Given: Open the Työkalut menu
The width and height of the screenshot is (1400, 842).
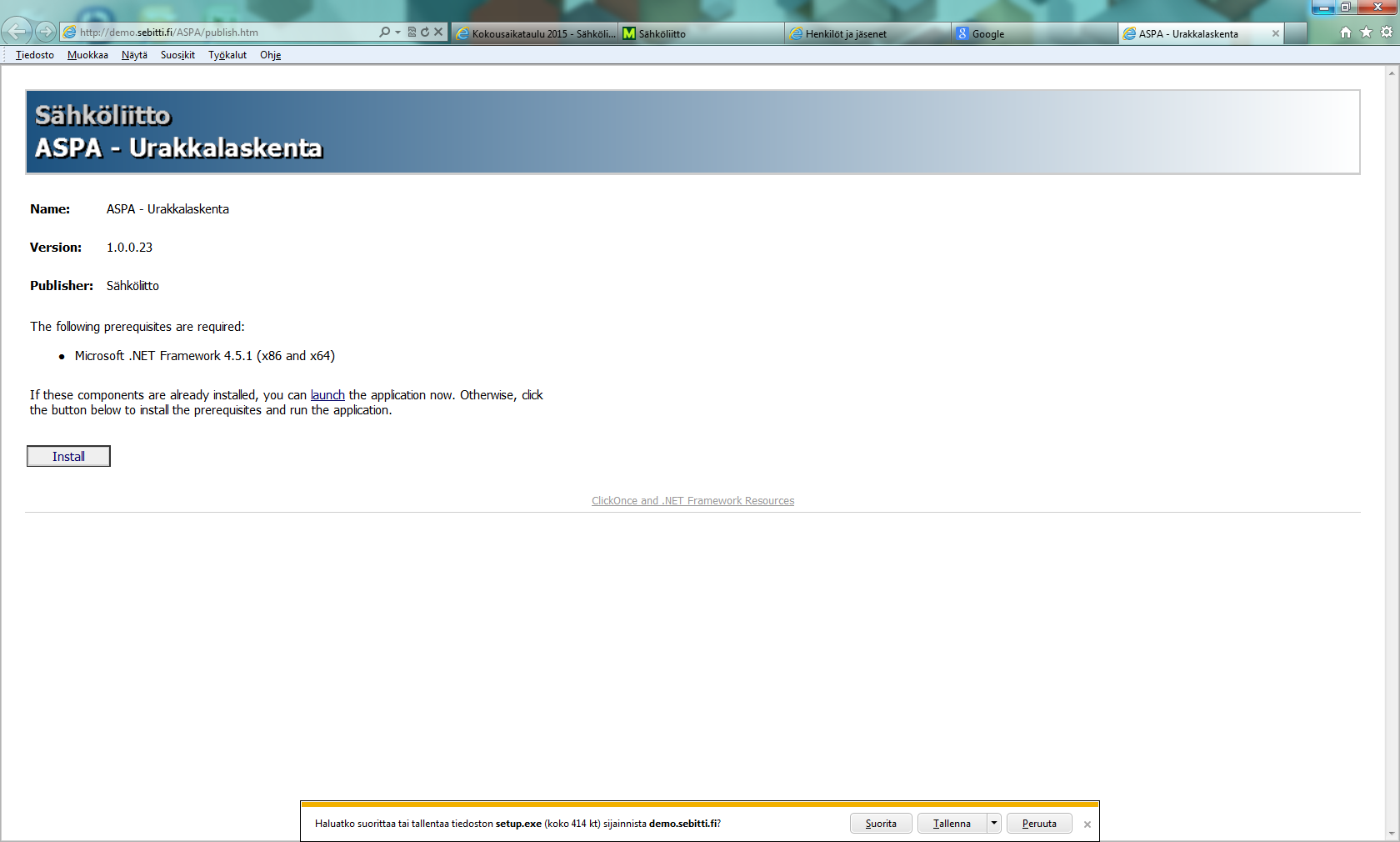Looking at the screenshot, I should (227, 55).
